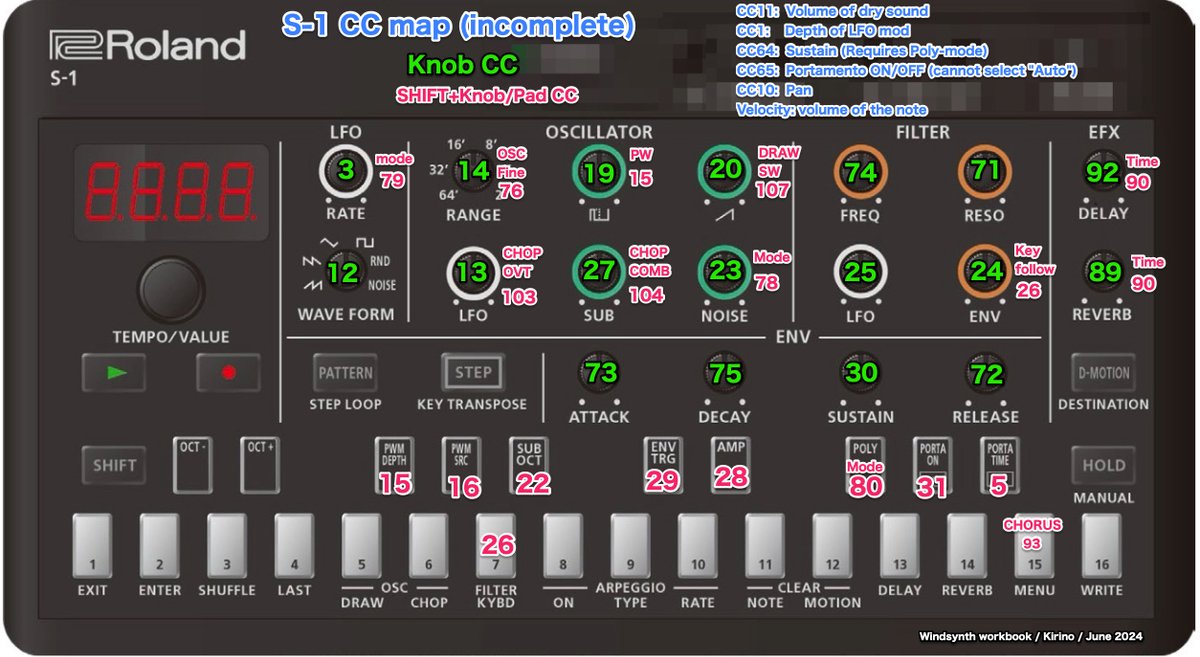Click step pad 8 labeled ON
The height and width of the screenshot is (657, 1200).
tap(563, 544)
